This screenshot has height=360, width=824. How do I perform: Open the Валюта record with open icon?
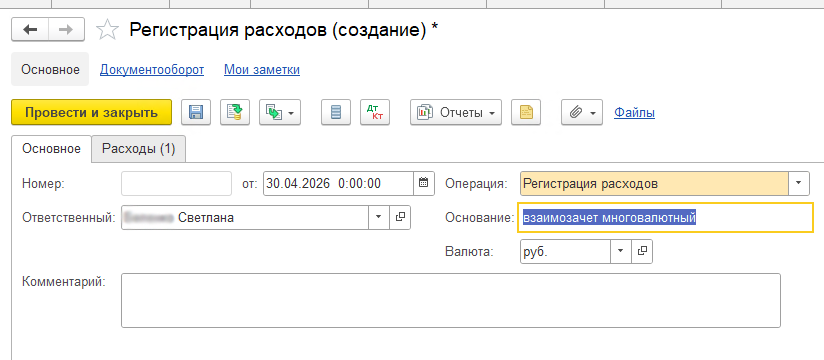642,251
